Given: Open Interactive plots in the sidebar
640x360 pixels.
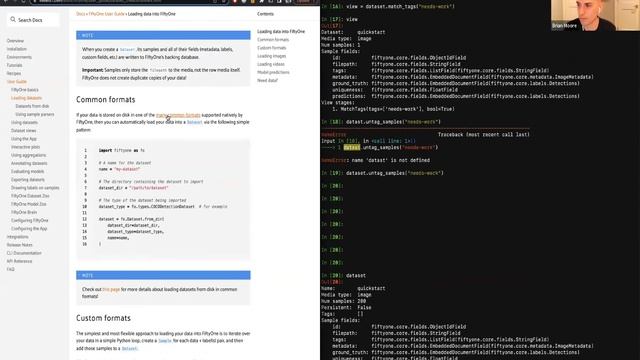Looking at the screenshot, I should coord(26,147).
